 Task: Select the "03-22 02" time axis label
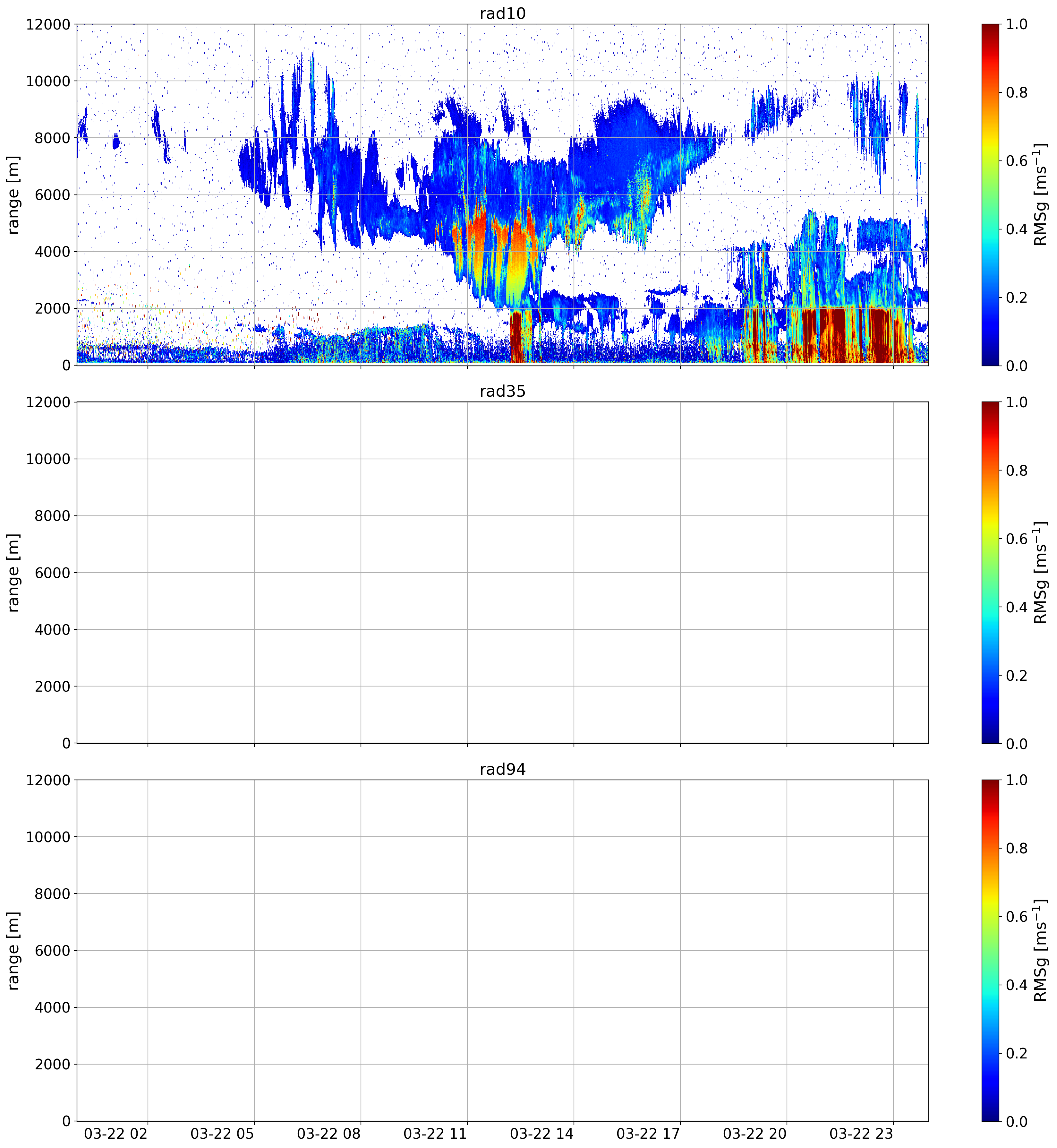[x=116, y=1134]
